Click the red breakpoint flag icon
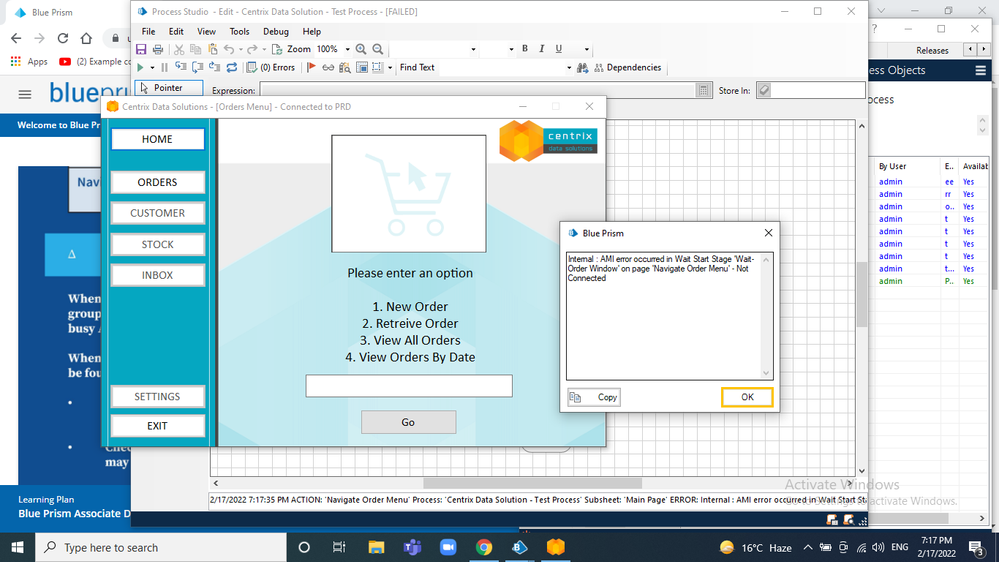The height and width of the screenshot is (562, 999). pos(311,68)
